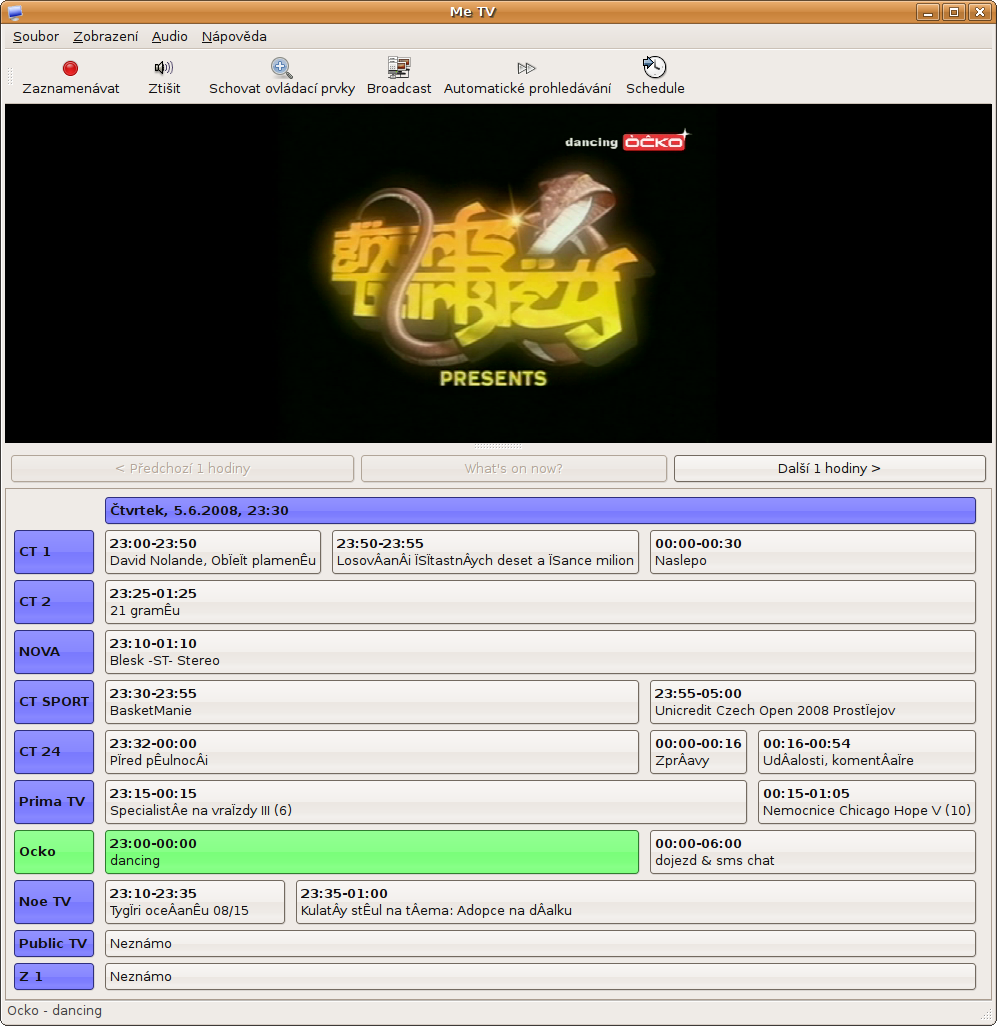Switch to channel Public TV
This screenshot has width=997, height=1026.
coord(54,944)
